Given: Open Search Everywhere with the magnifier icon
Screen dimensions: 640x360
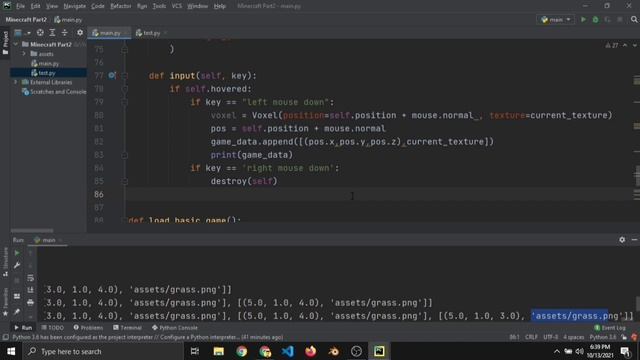Looking at the screenshot, I should 634,19.
